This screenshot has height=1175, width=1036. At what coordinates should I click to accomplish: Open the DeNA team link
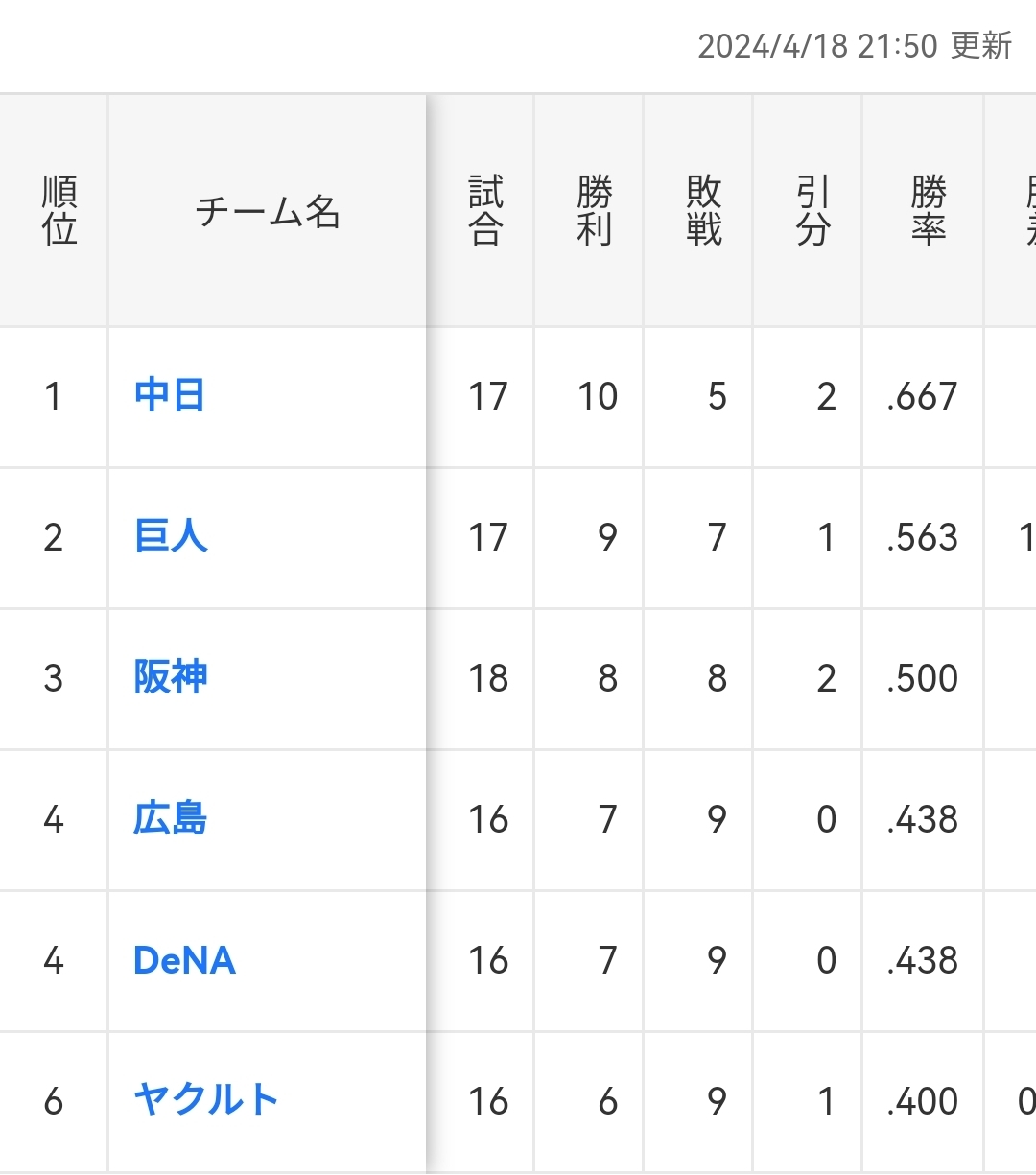(184, 960)
